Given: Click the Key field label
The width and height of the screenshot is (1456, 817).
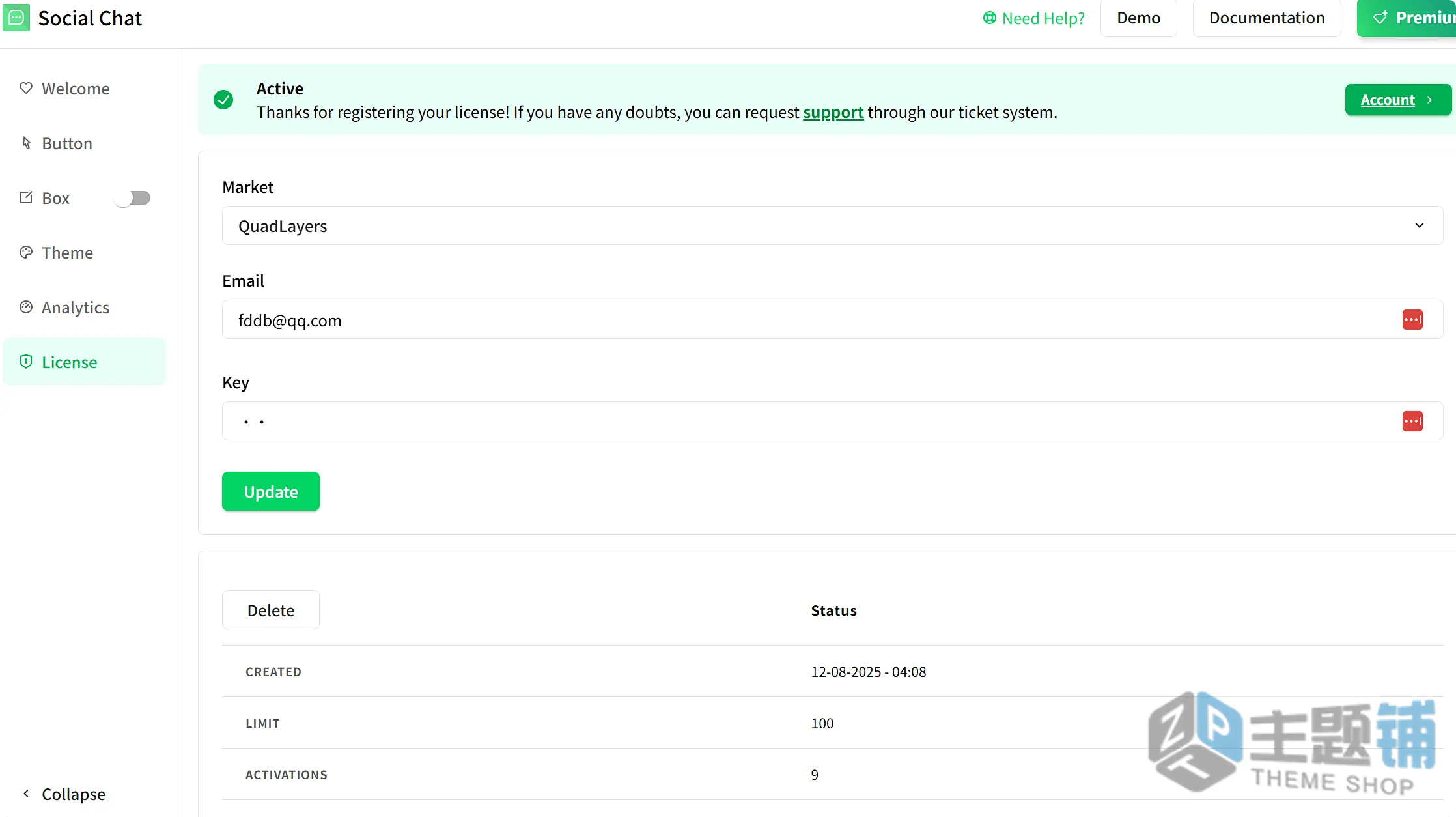Looking at the screenshot, I should [x=236, y=382].
